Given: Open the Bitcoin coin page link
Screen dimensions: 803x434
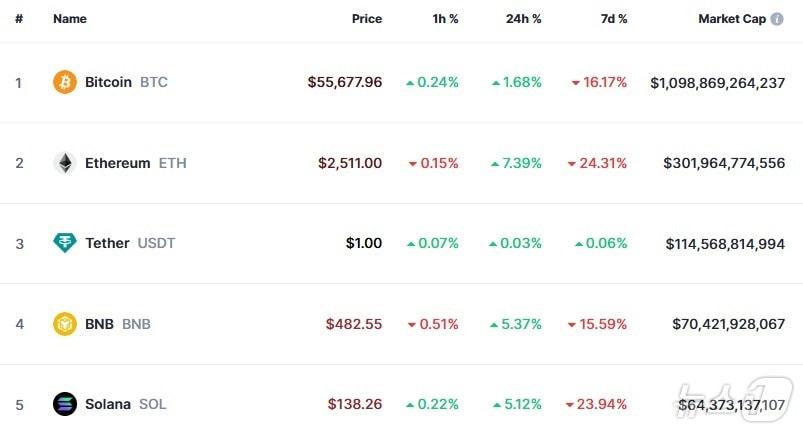Looking at the screenshot, I should 108,82.
